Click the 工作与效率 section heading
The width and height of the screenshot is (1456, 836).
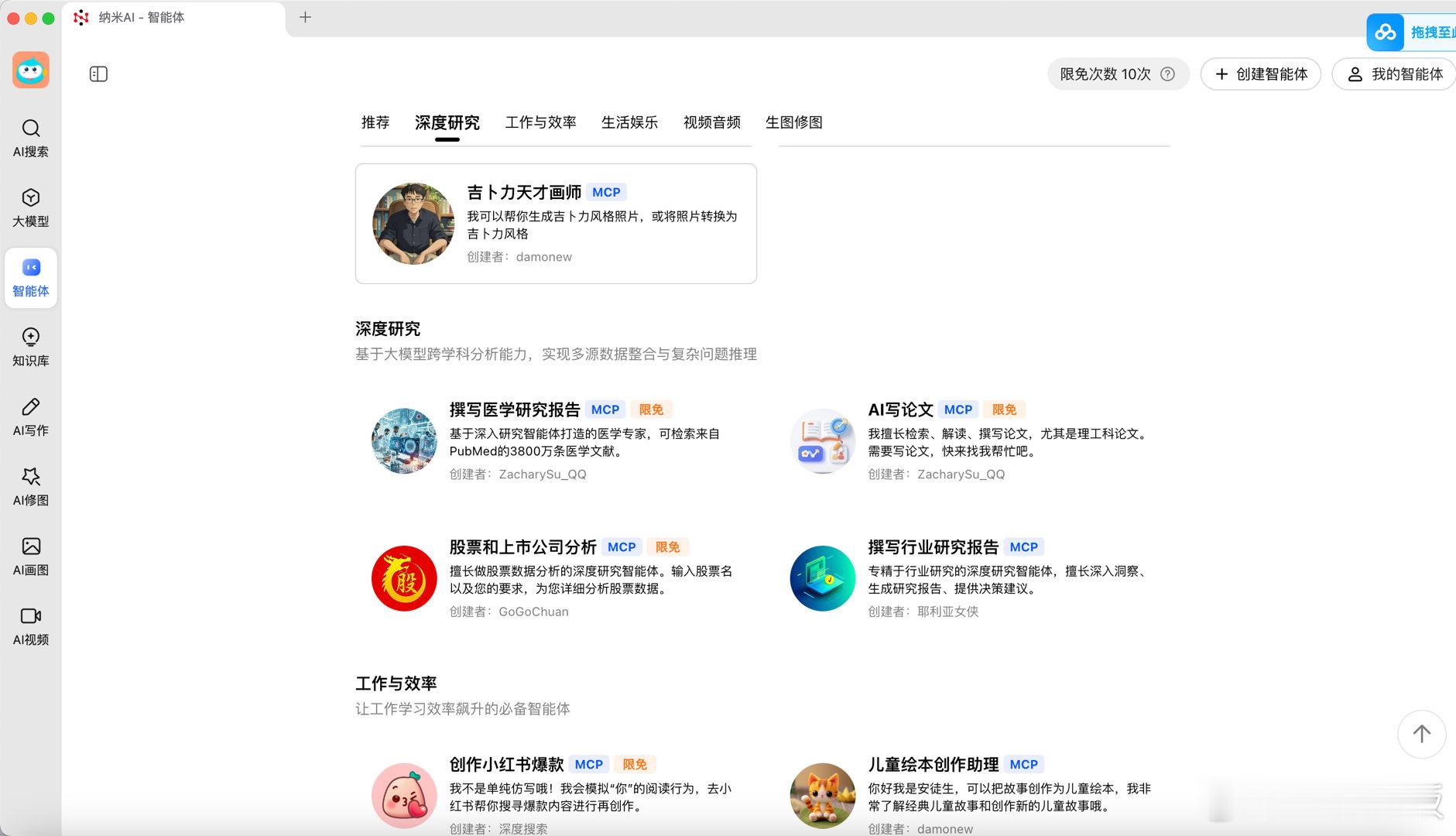tap(396, 684)
